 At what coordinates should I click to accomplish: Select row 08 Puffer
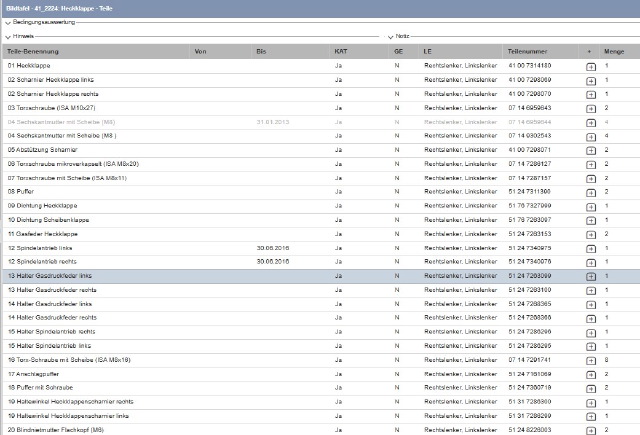(x=321, y=192)
